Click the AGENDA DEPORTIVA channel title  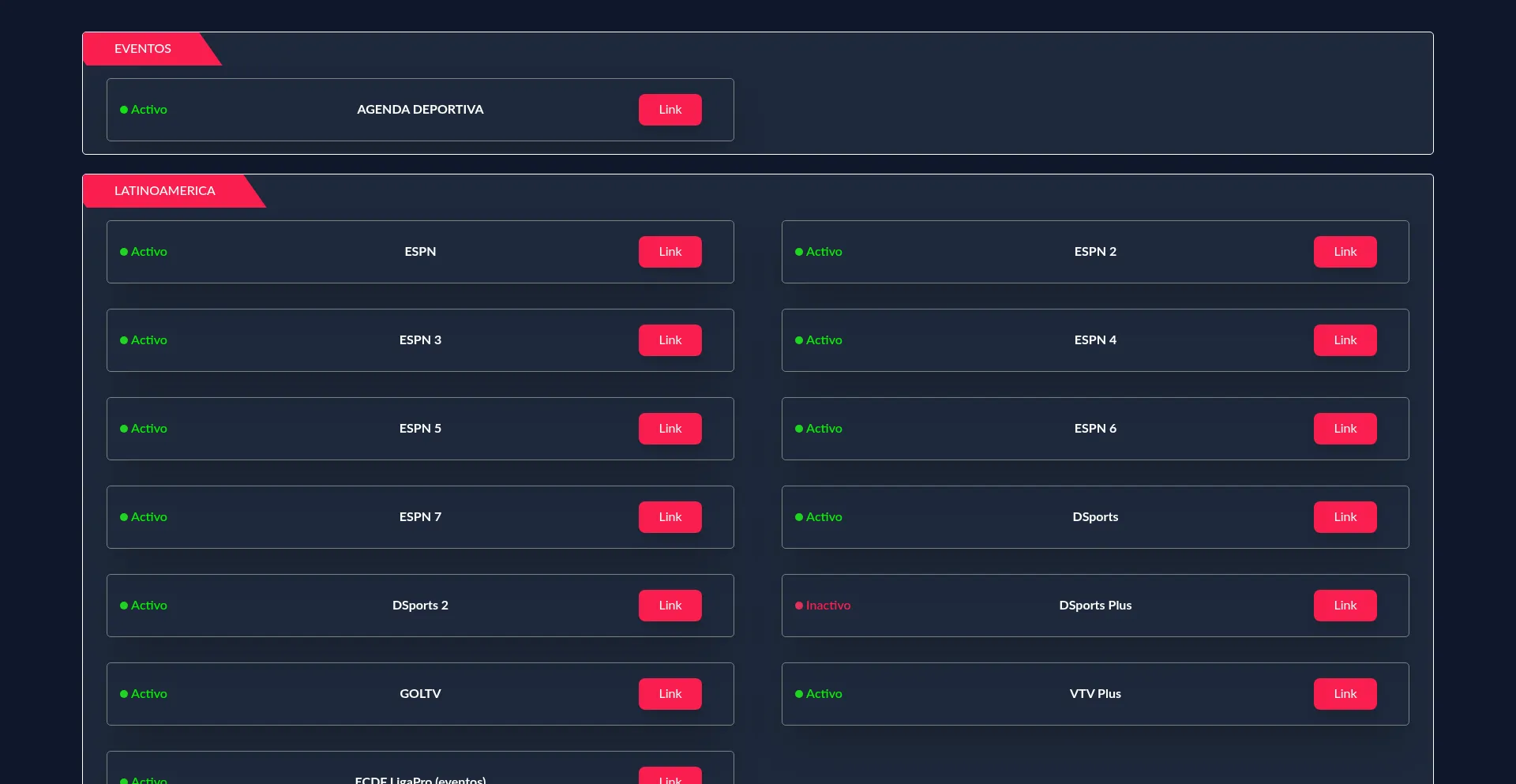(x=420, y=110)
